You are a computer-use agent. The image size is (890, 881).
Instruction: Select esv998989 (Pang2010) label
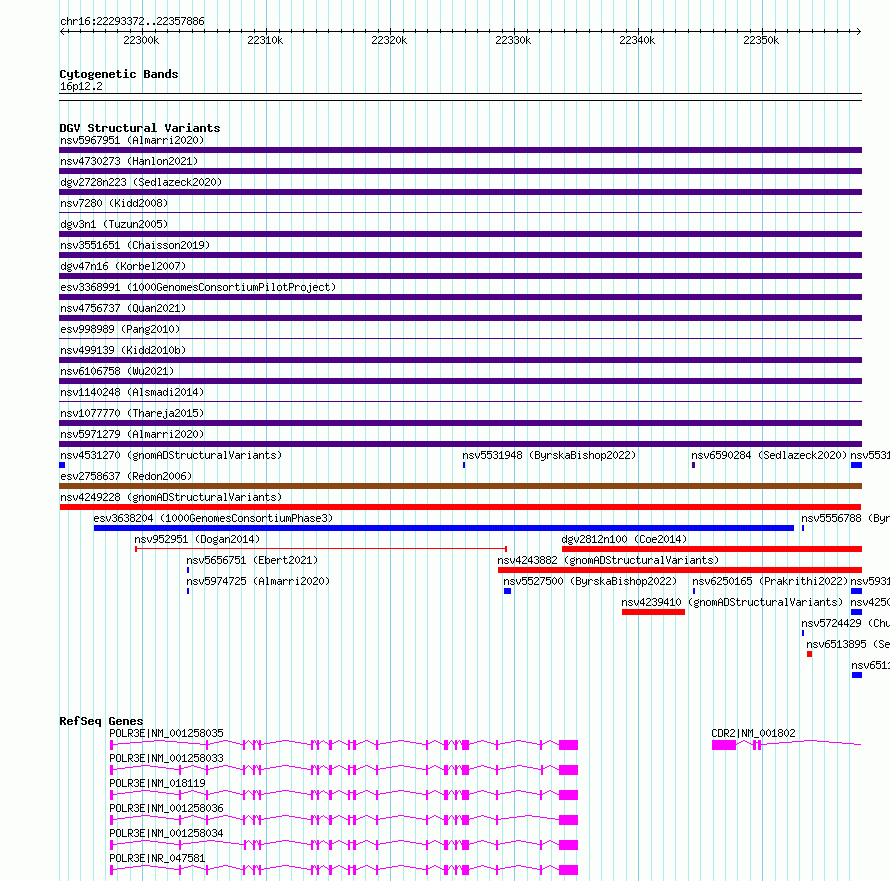(120, 329)
